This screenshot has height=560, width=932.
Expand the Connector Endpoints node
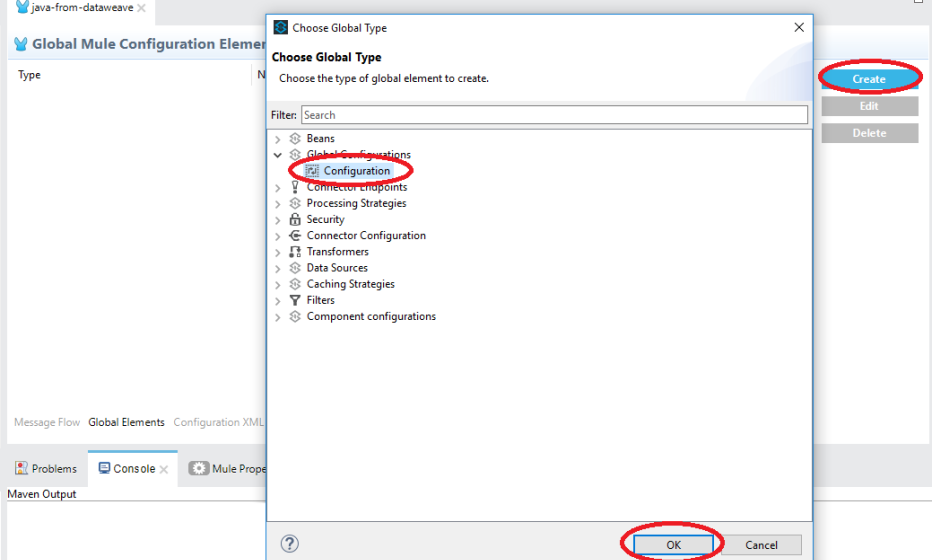(x=278, y=188)
